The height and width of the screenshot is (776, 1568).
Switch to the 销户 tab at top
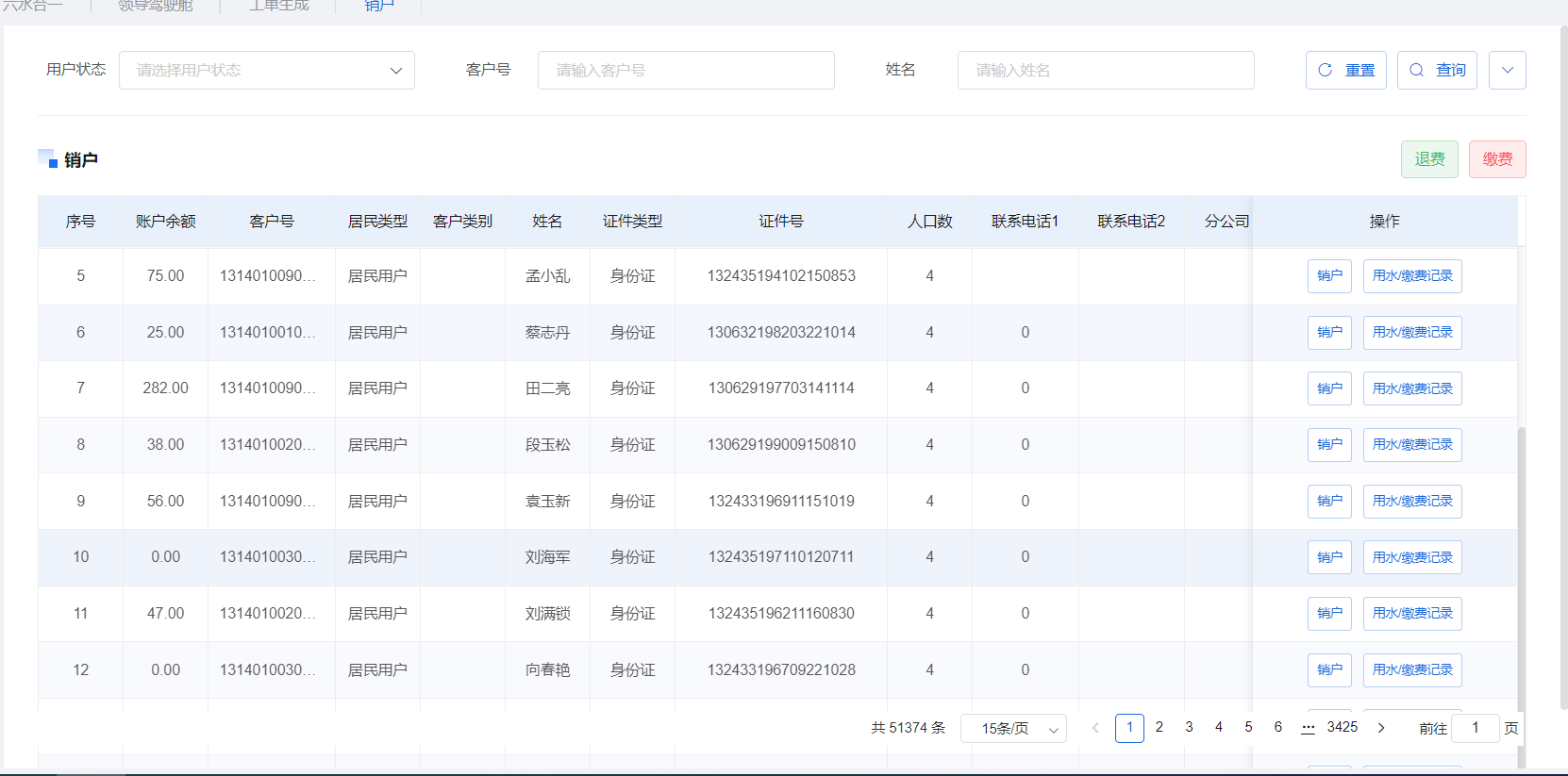379,6
